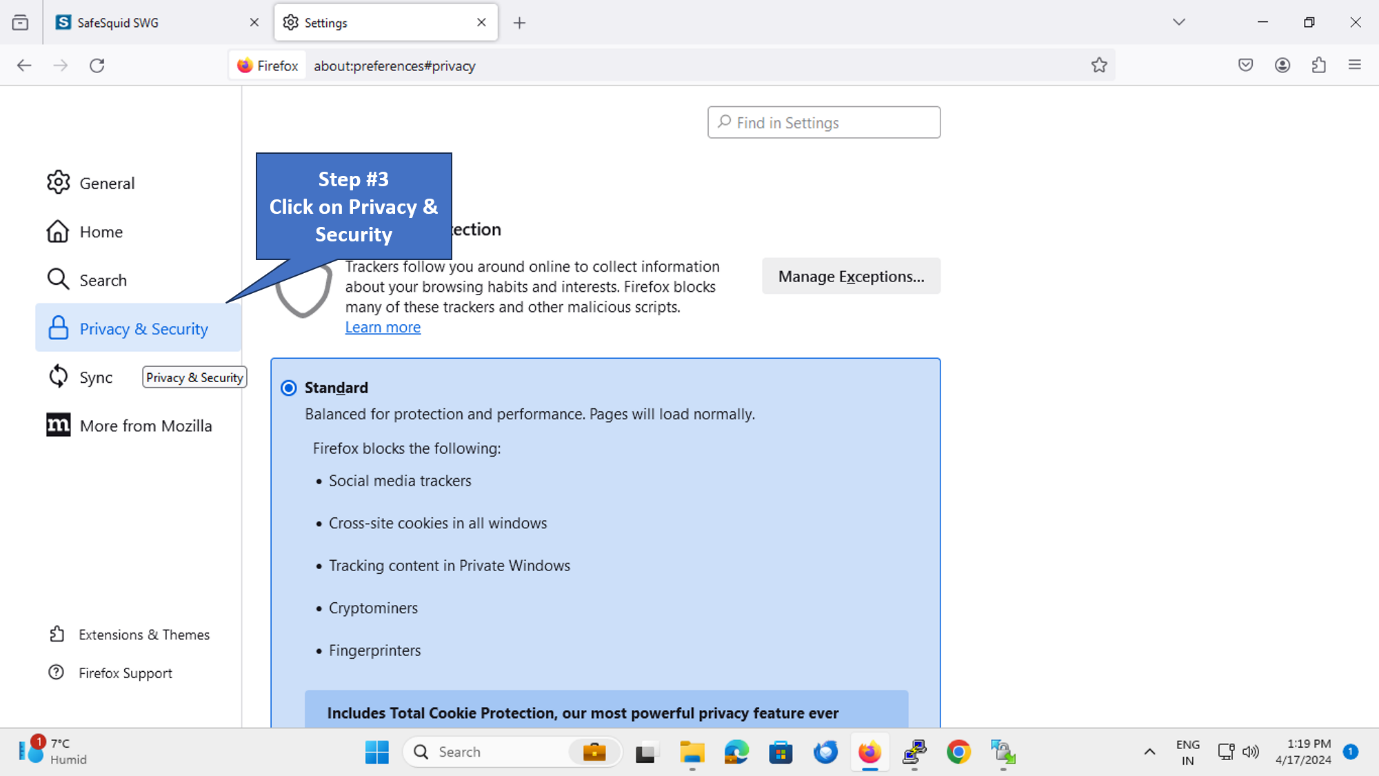Reload the current page
Image resolution: width=1379 pixels, height=776 pixels.
tap(97, 65)
